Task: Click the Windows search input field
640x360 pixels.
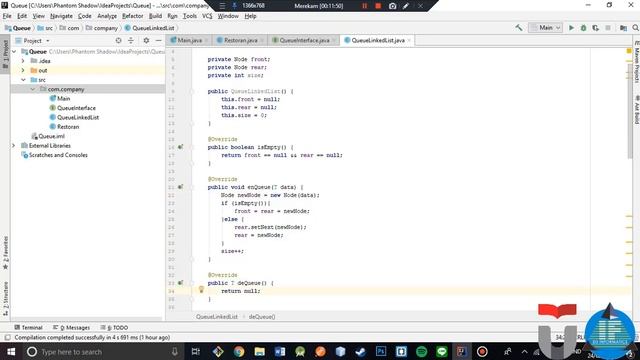Action: [x=102, y=351]
